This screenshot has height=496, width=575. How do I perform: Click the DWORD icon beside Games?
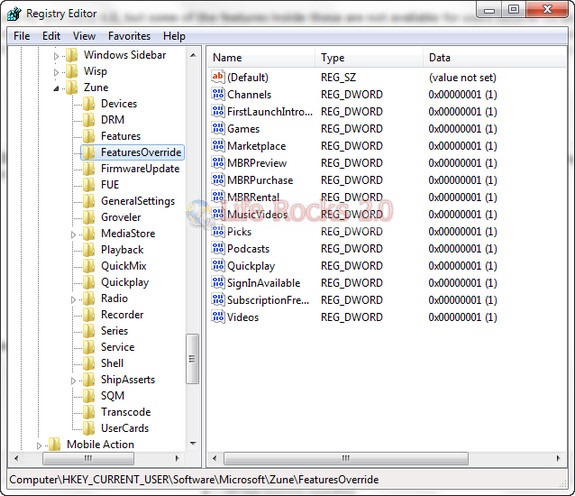(218, 128)
